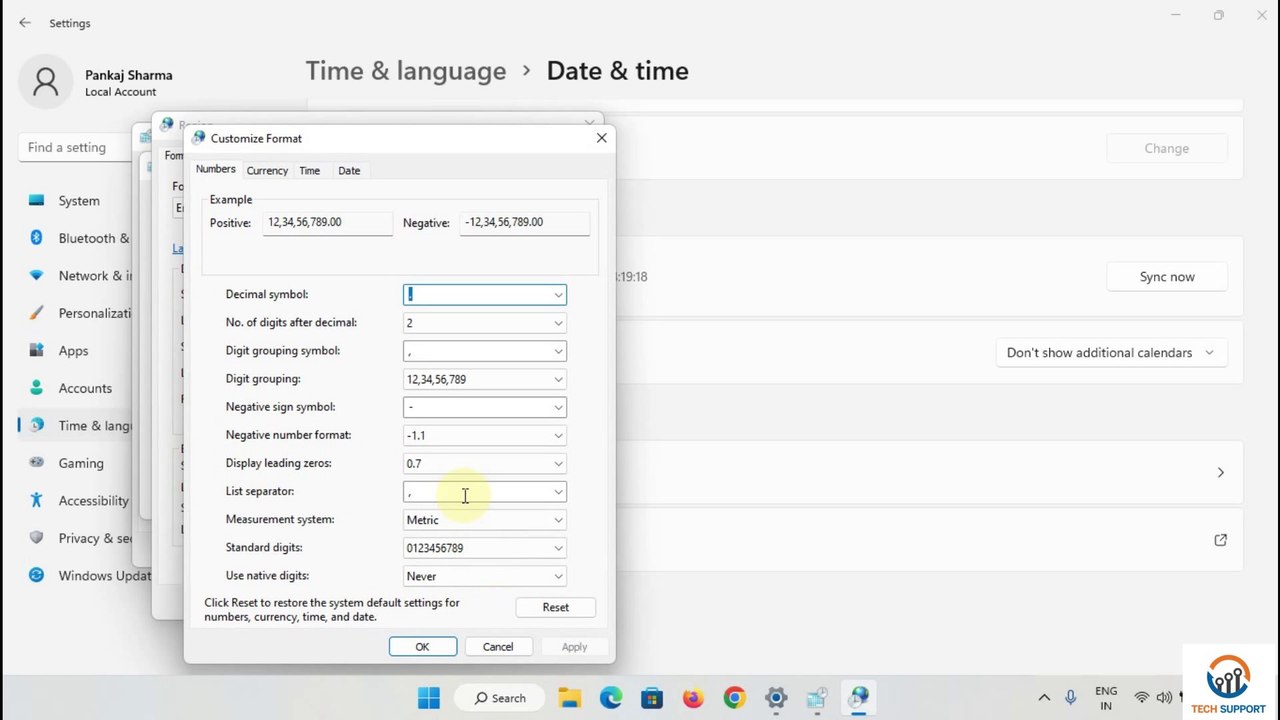Launch Google Chrome from the taskbar
This screenshot has height=720, width=1280.
pos(734,698)
